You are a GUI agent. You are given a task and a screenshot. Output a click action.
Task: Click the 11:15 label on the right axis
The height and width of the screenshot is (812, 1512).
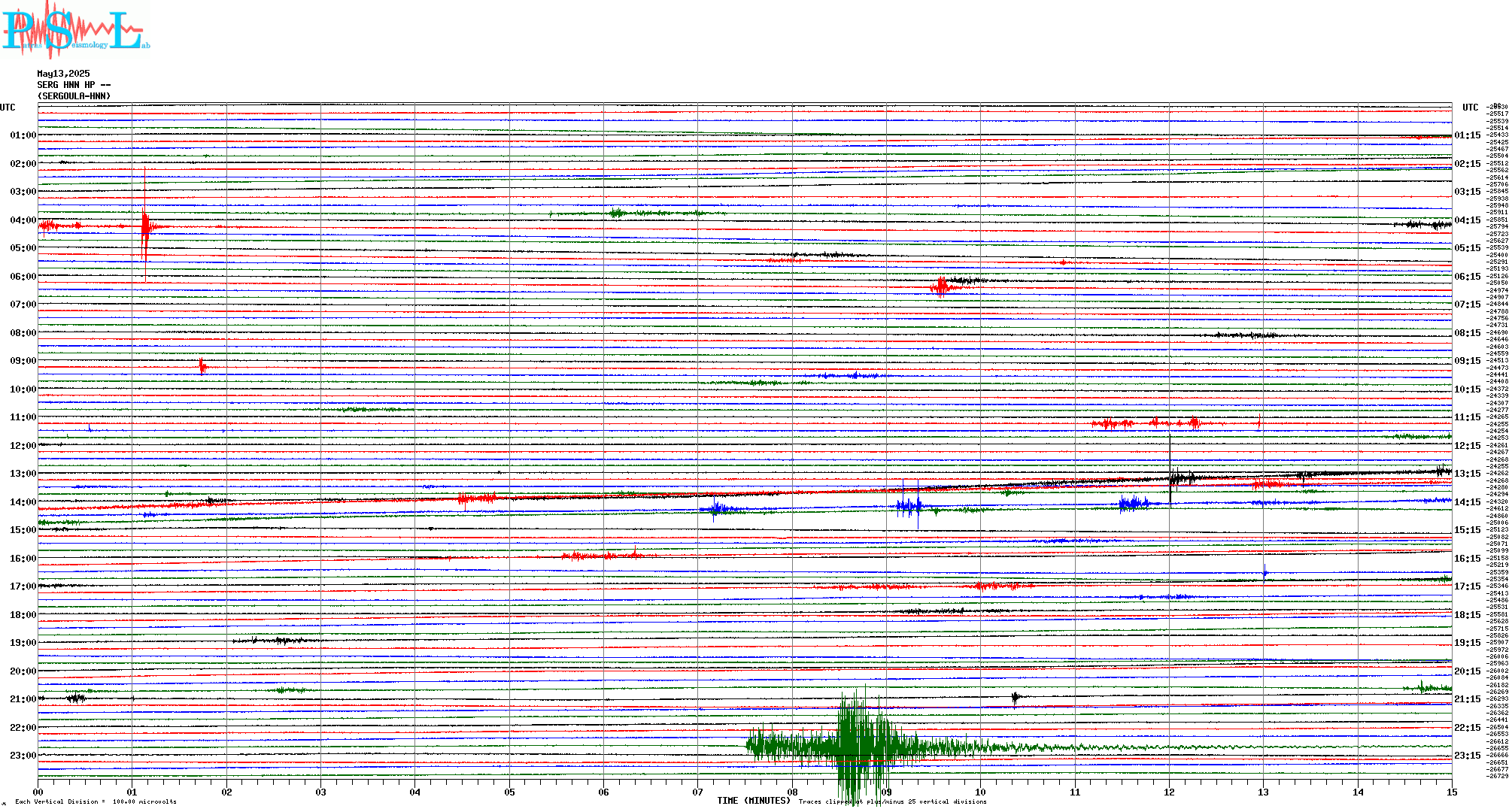[1468, 417]
